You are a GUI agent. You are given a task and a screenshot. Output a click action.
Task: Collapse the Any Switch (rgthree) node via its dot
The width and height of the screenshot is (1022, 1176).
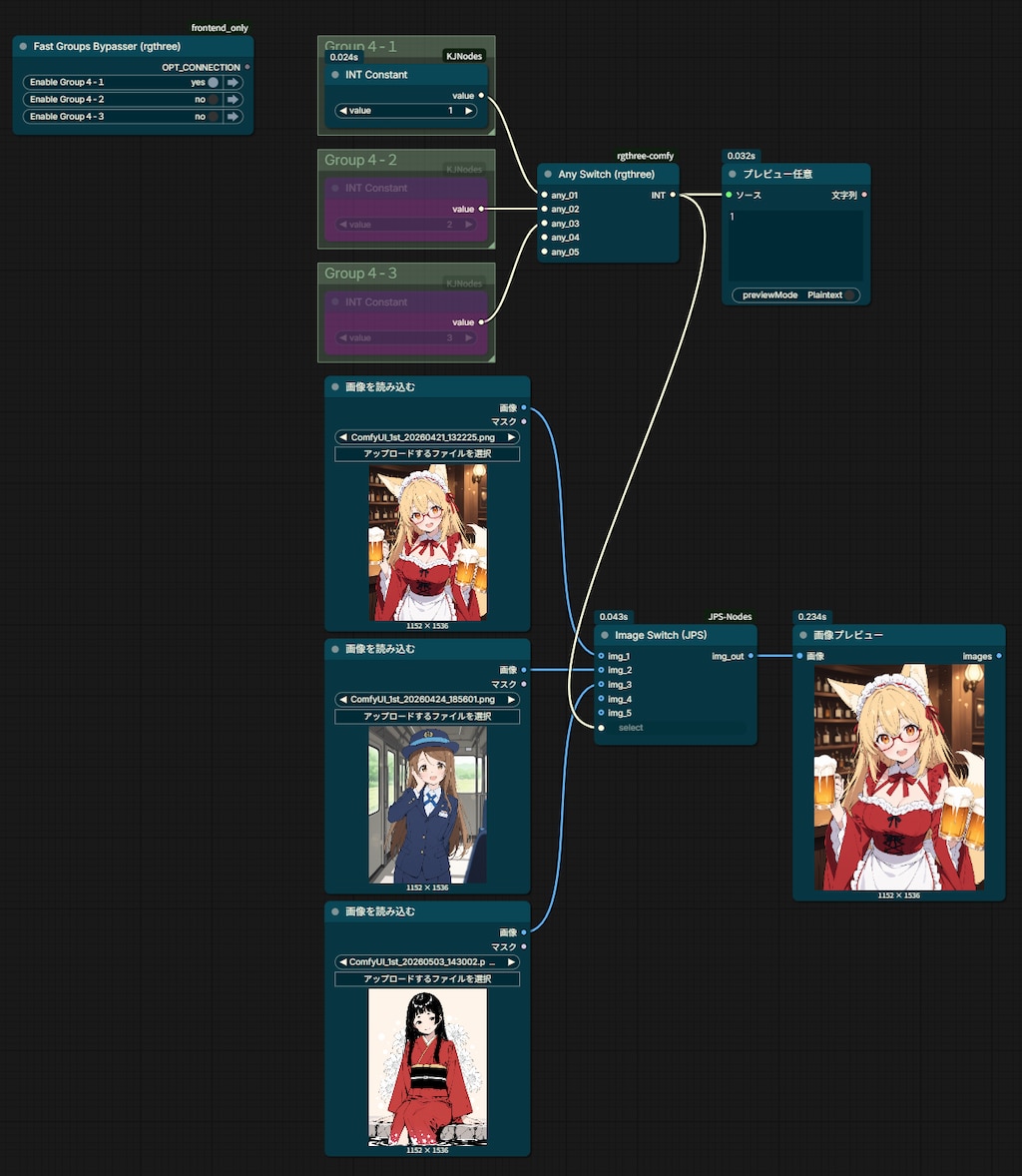548,174
